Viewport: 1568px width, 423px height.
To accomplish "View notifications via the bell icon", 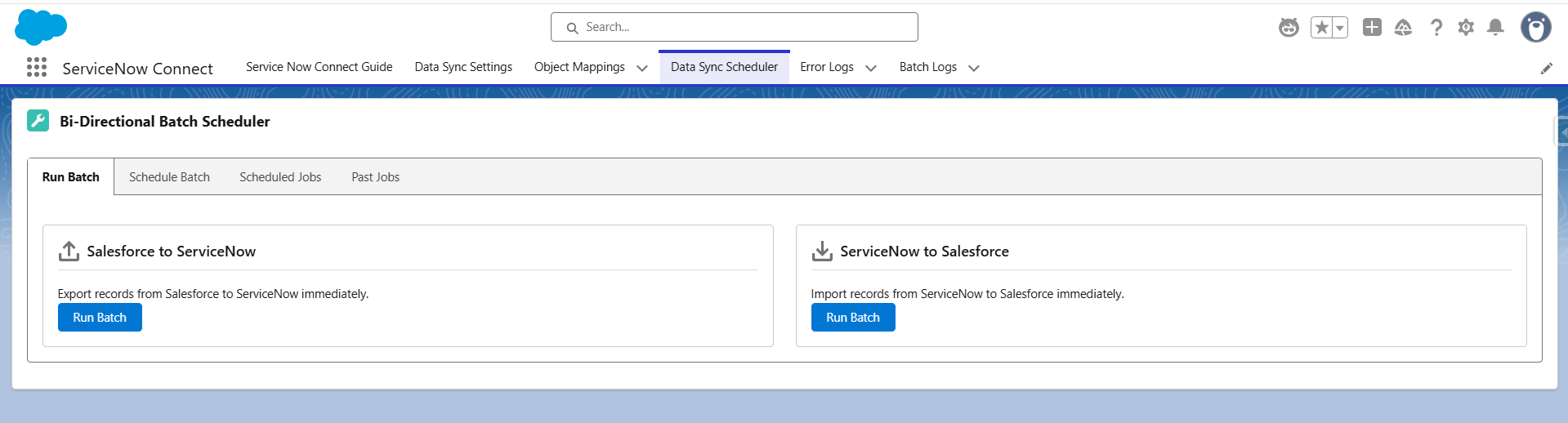I will coord(1495,28).
